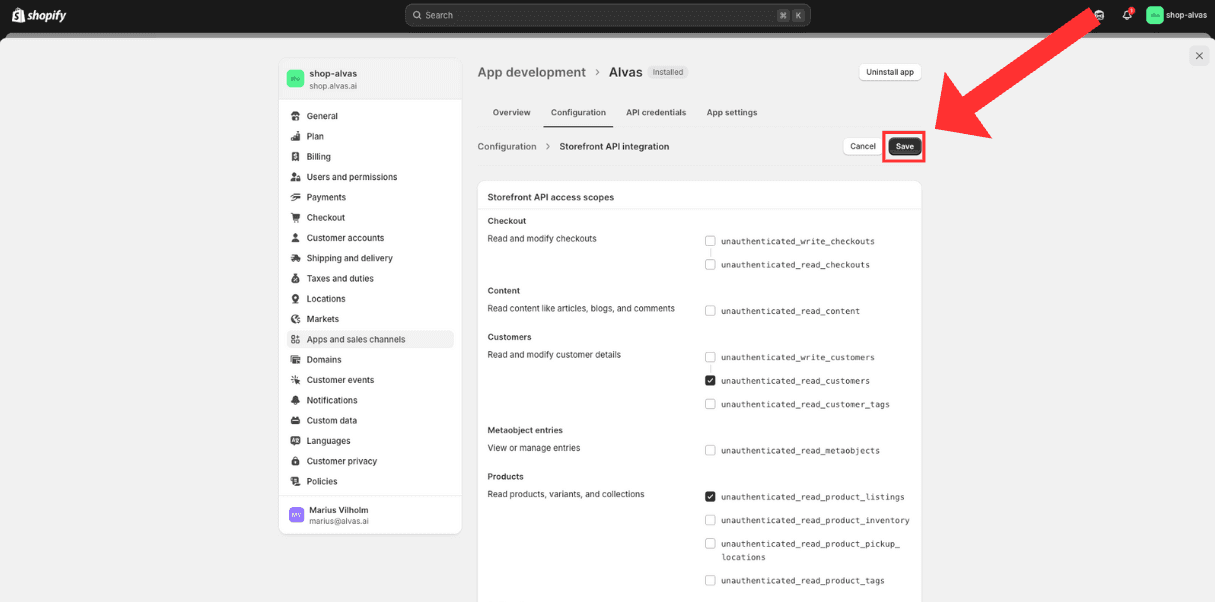Select the Configuration tab
1215x602 pixels.
point(578,113)
